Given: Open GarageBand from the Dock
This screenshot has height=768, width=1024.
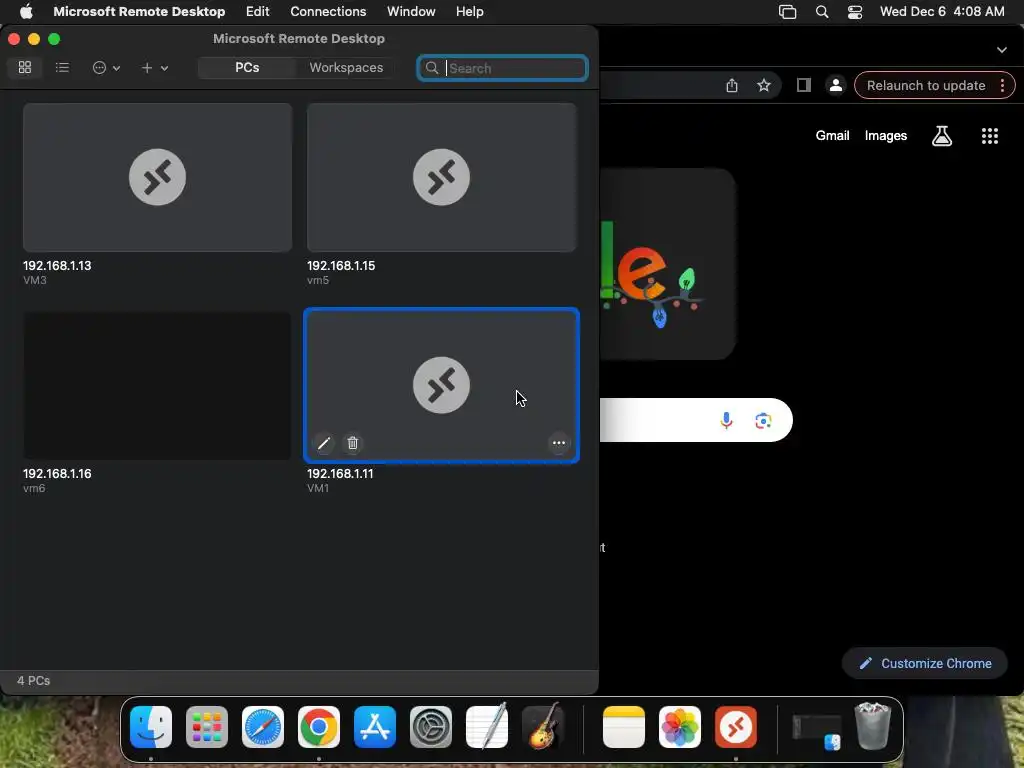Looking at the screenshot, I should pyautogui.click(x=543, y=726).
